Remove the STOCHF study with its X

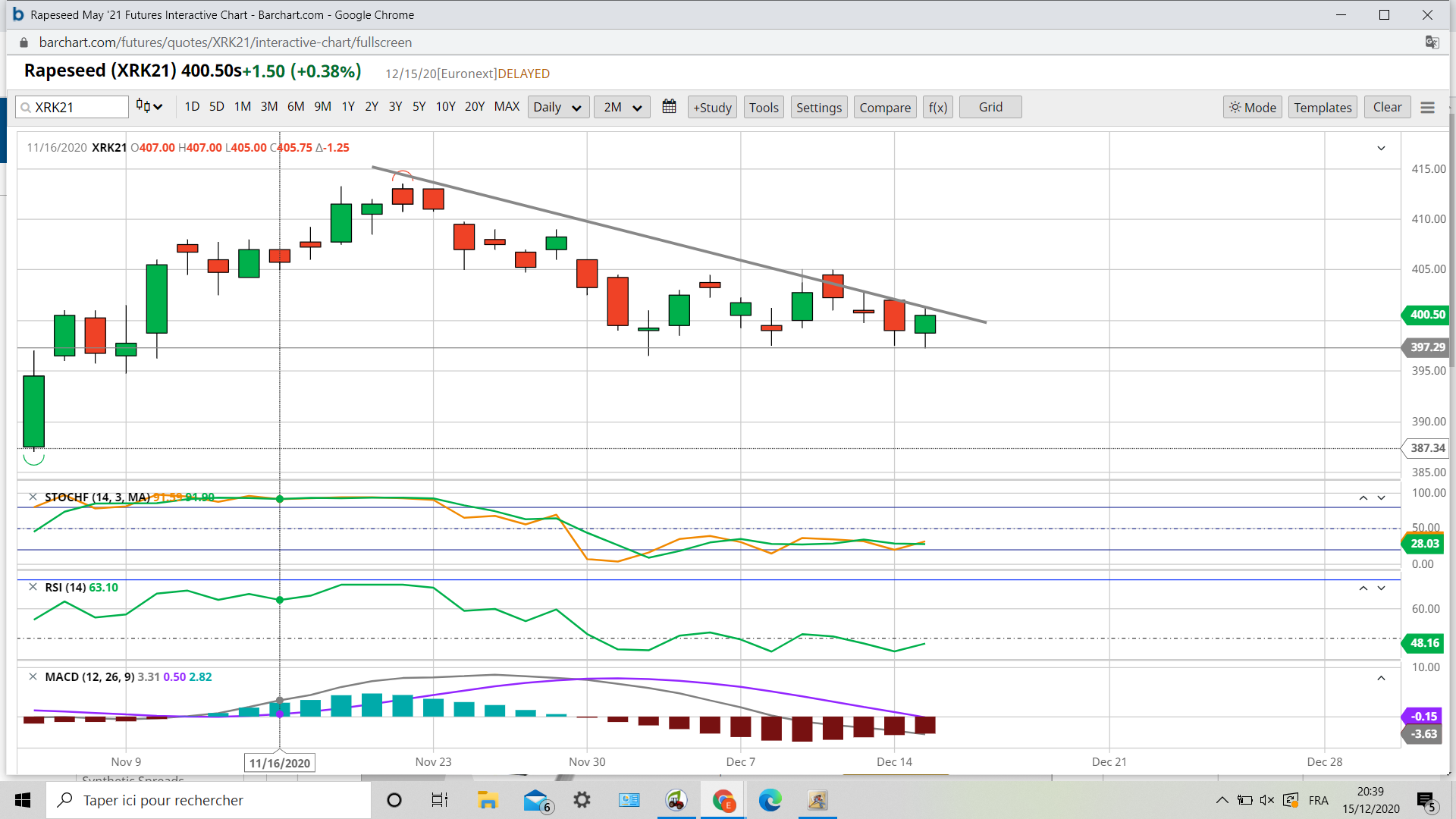(33, 497)
